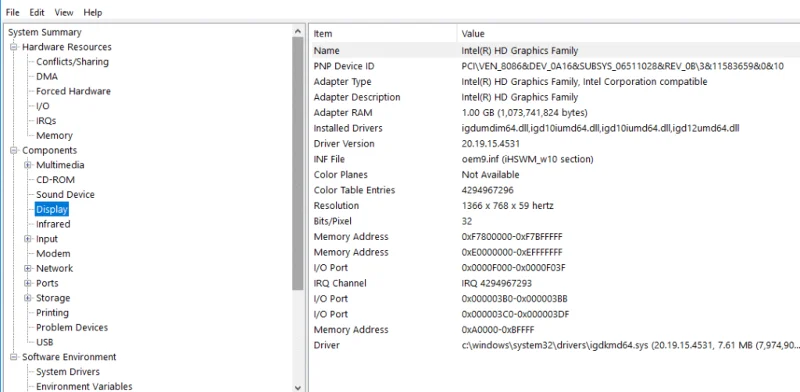
Task: Click the 0xF7800000-0xF7BFFFFF memory address value
Action: click(512, 236)
